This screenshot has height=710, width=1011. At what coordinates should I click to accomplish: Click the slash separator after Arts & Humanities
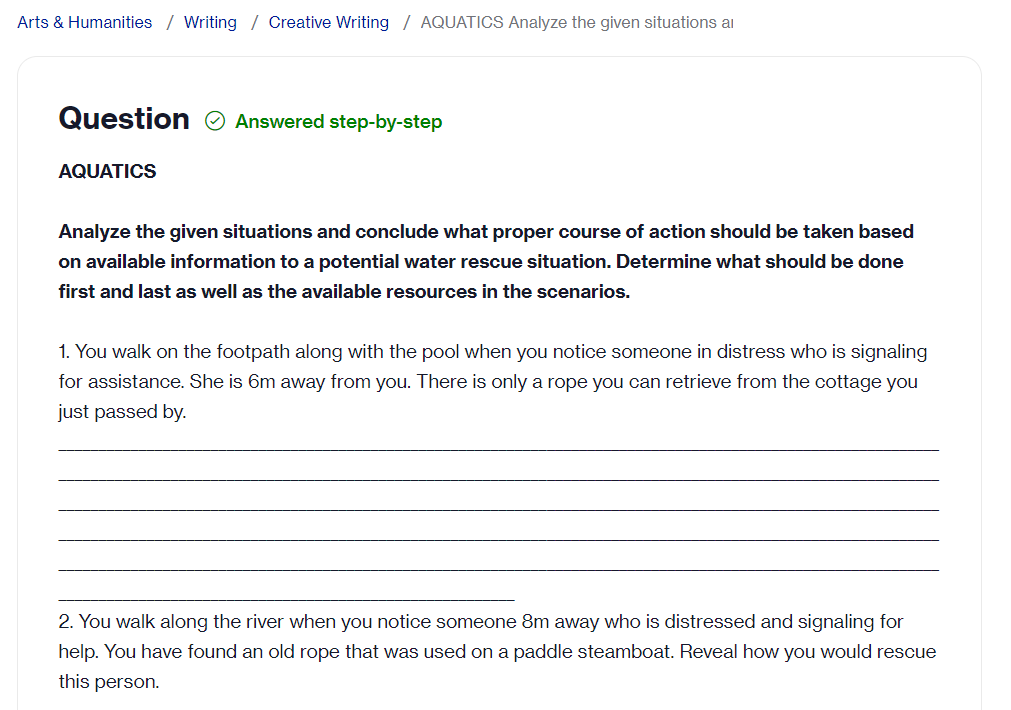pos(170,23)
